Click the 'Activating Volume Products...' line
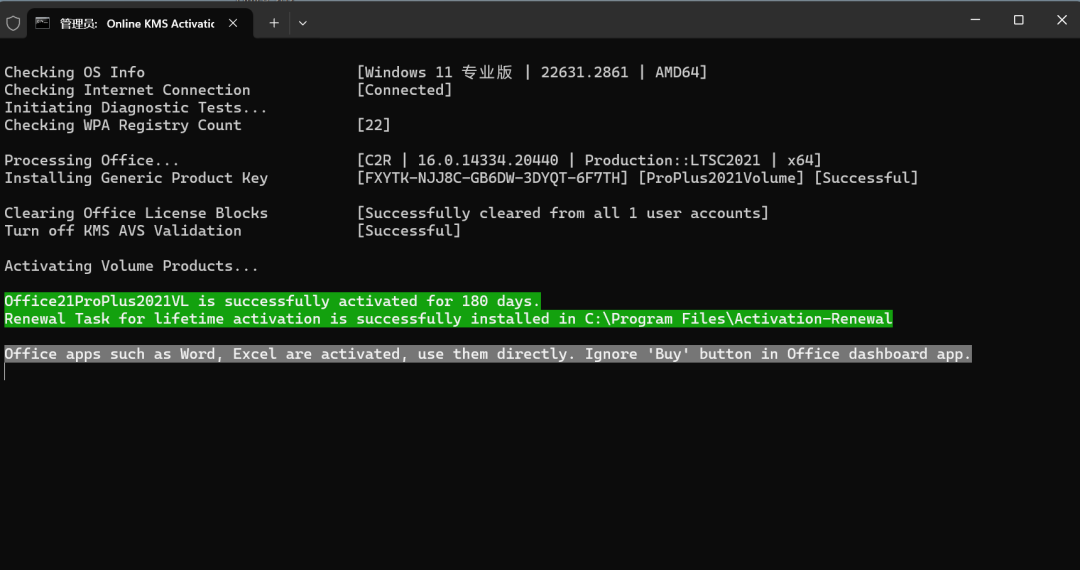 (131, 266)
